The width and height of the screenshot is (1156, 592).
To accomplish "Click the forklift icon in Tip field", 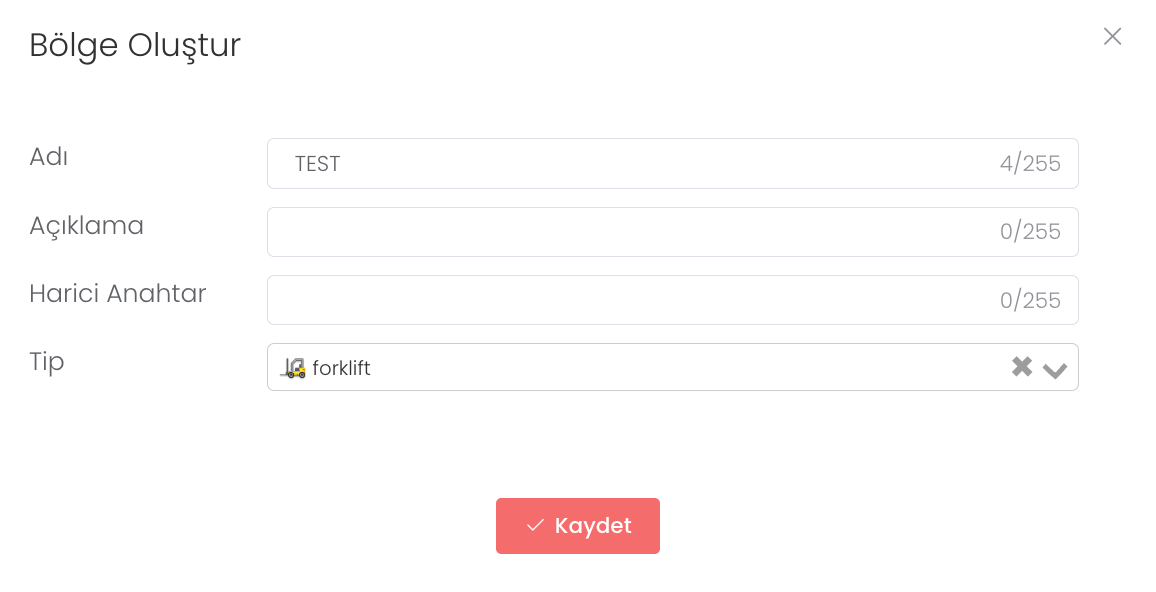I will [294, 368].
